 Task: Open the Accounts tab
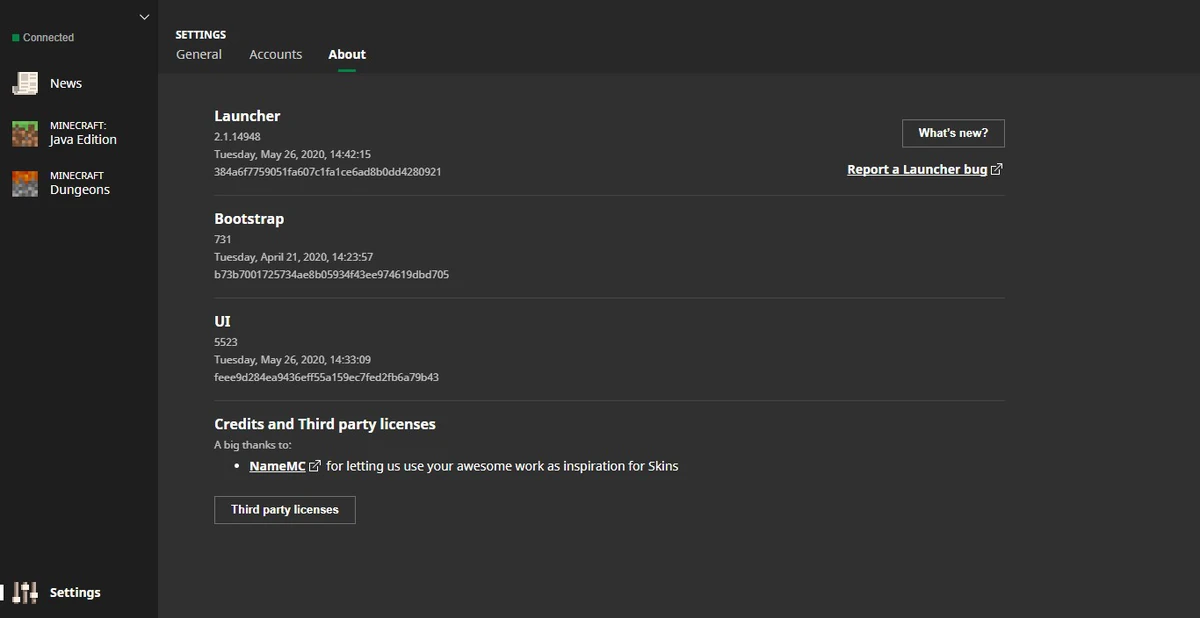click(276, 54)
